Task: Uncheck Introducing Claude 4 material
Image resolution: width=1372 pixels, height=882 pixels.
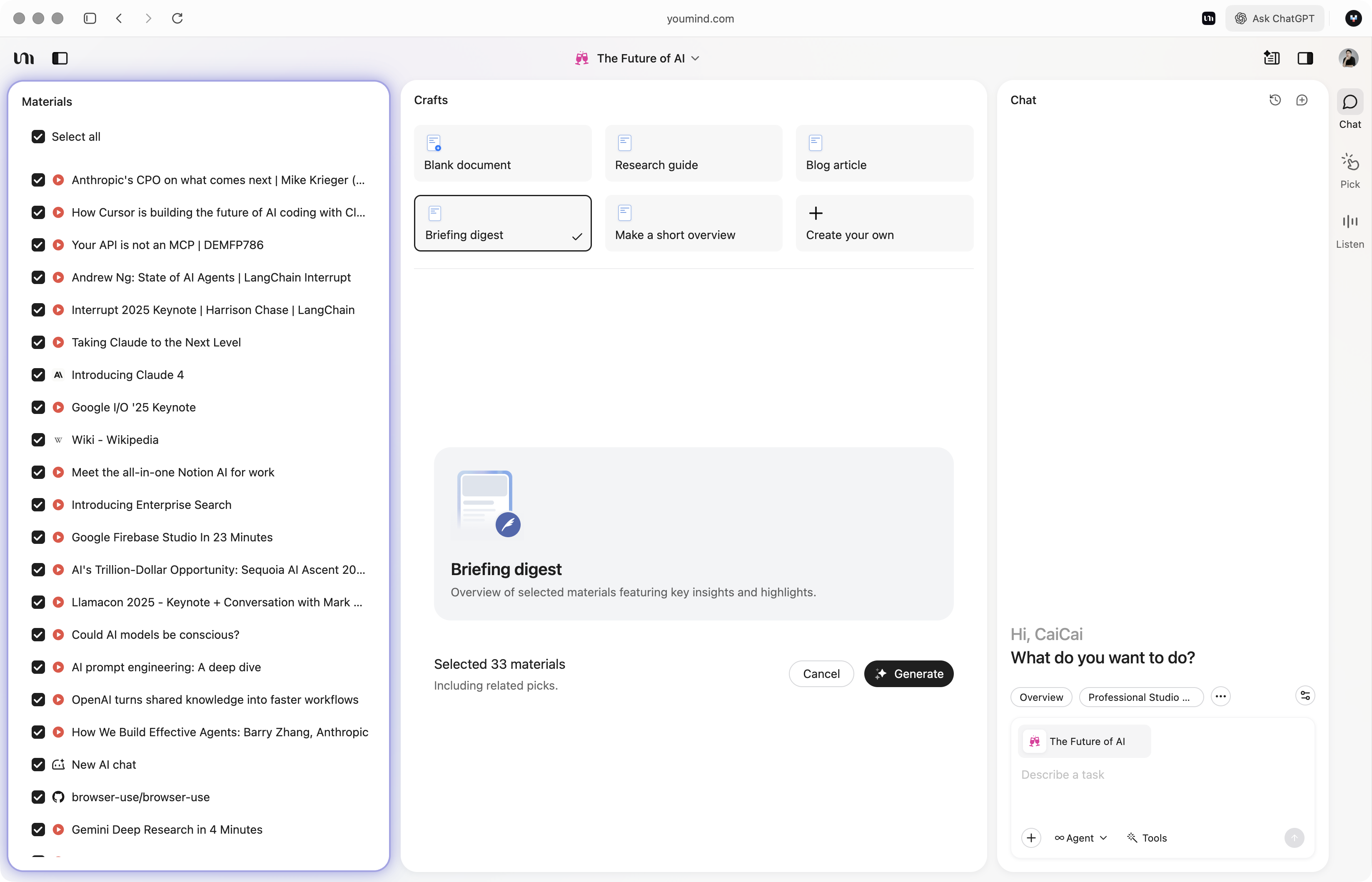Action: (38, 375)
